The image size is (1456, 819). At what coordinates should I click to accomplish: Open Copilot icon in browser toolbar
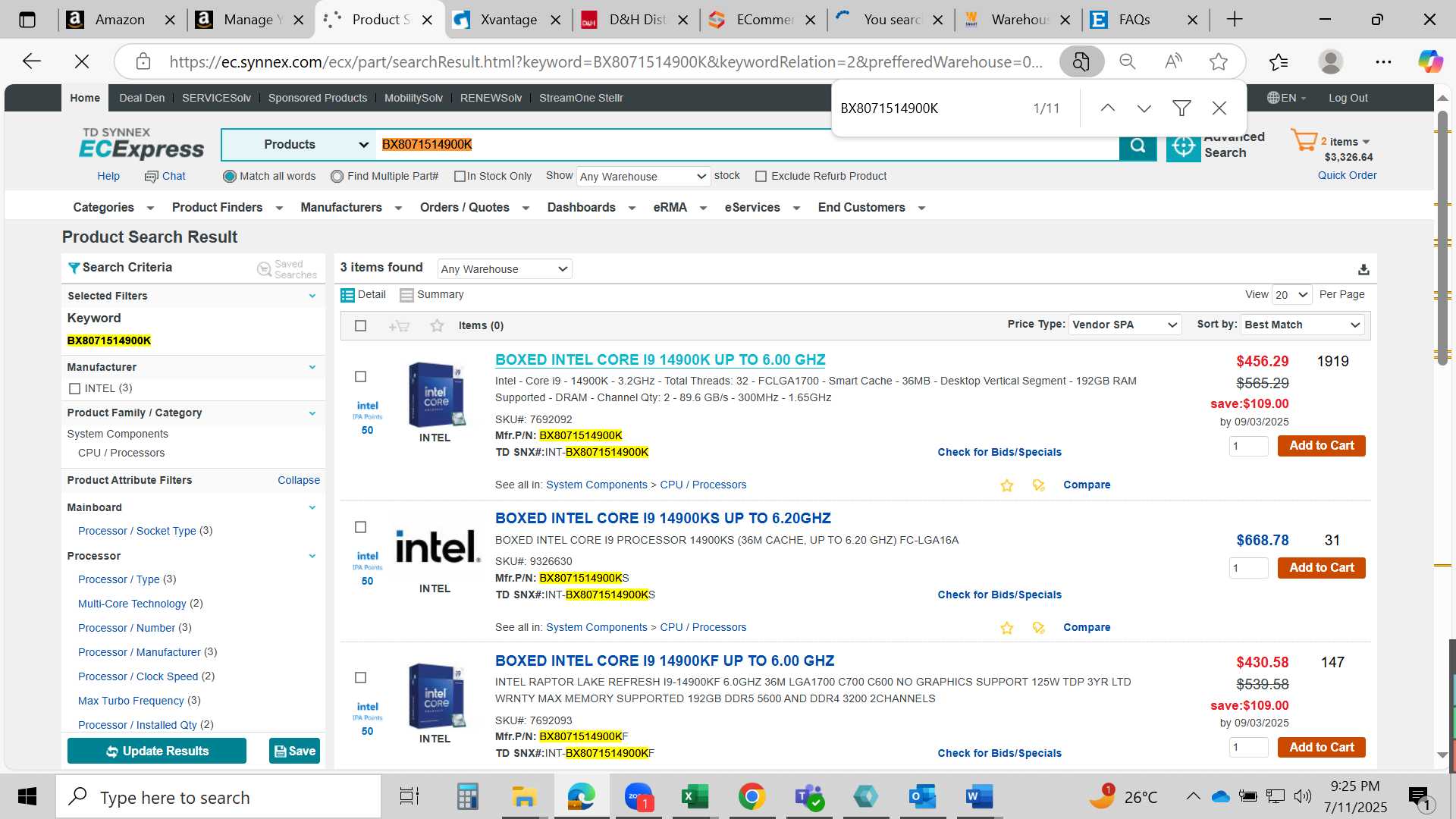point(1430,61)
